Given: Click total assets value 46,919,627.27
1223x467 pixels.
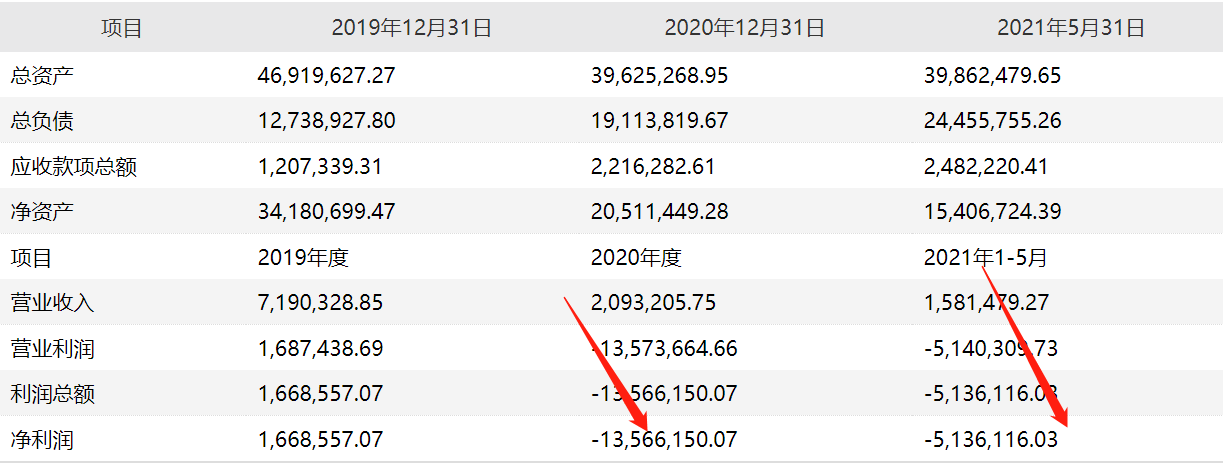Looking at the screenshot, I should pyautogui.click(x=326, y=75).
